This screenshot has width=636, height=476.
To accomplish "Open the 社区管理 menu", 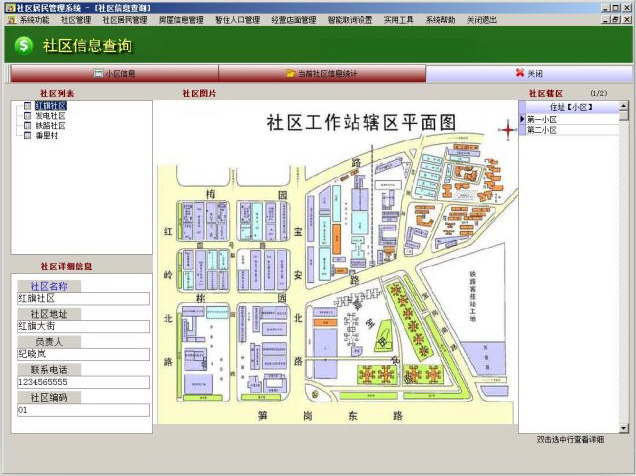I will click(76, 20).
